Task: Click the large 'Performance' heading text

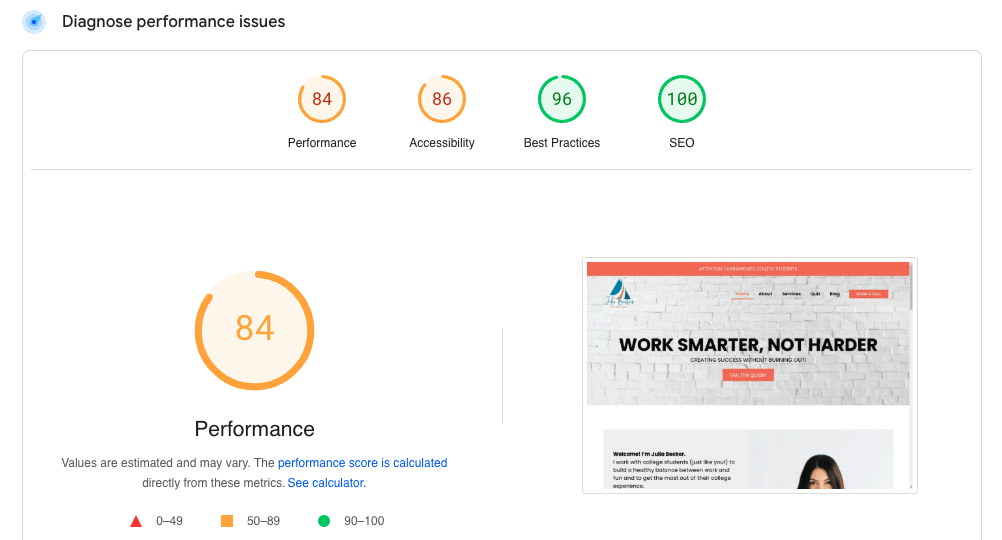Action: (254, 429)
